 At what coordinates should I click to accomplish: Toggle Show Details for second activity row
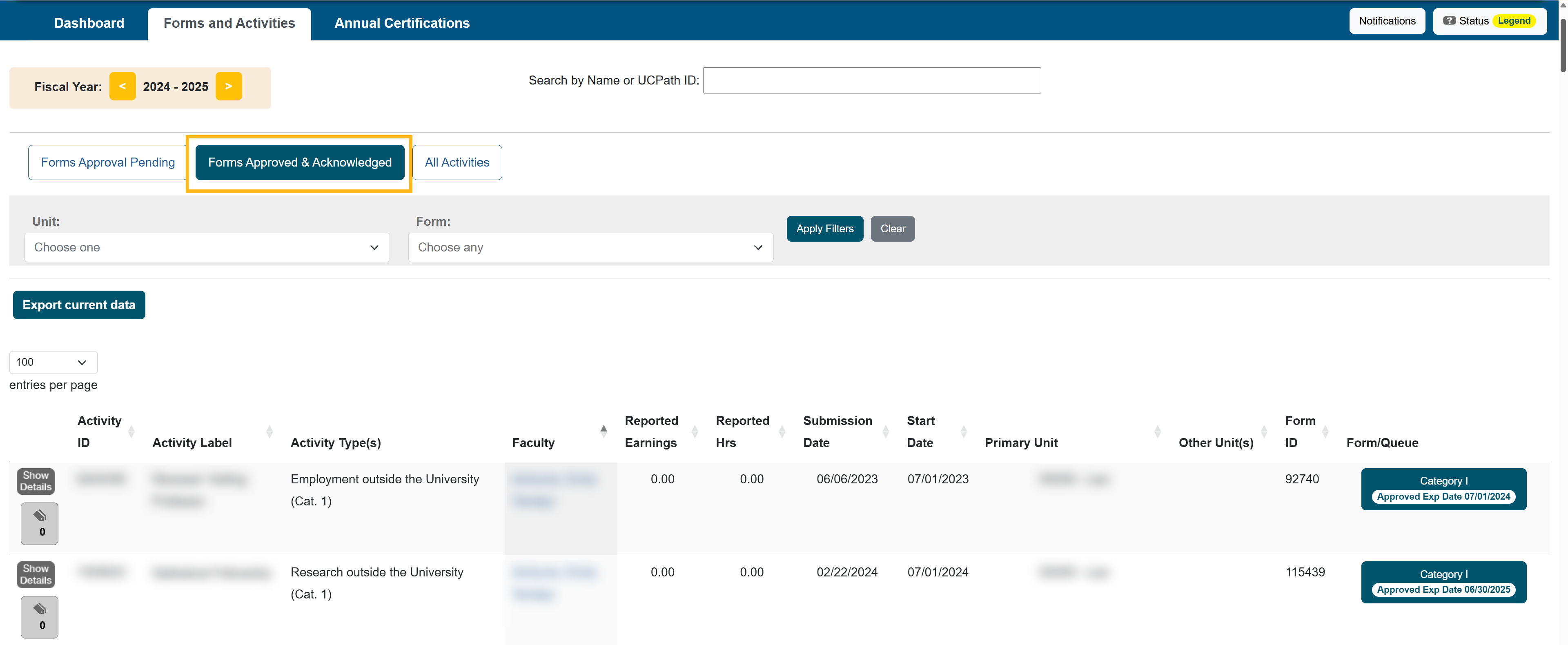point(36,574)
